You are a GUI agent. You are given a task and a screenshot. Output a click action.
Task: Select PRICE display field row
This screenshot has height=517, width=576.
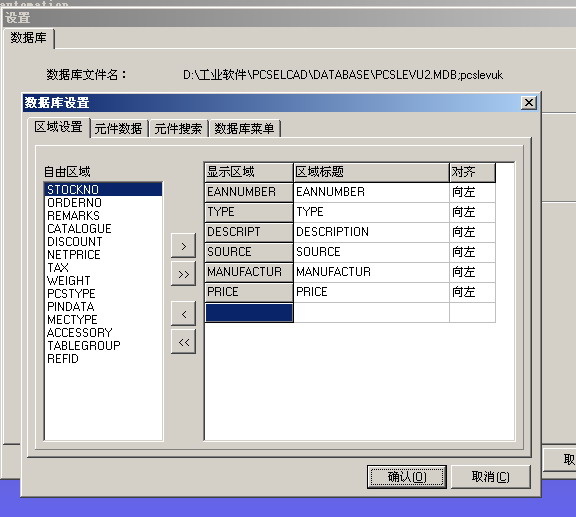coord(249,292)
